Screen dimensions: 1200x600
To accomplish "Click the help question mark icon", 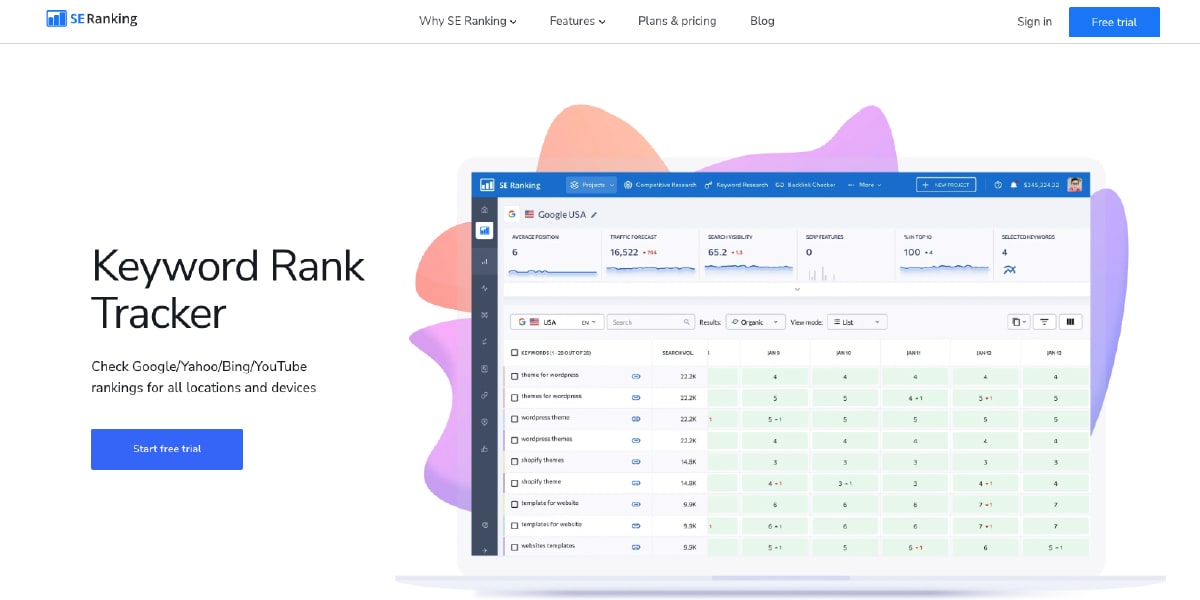I will pyautogui.click(x=998, y=185).
